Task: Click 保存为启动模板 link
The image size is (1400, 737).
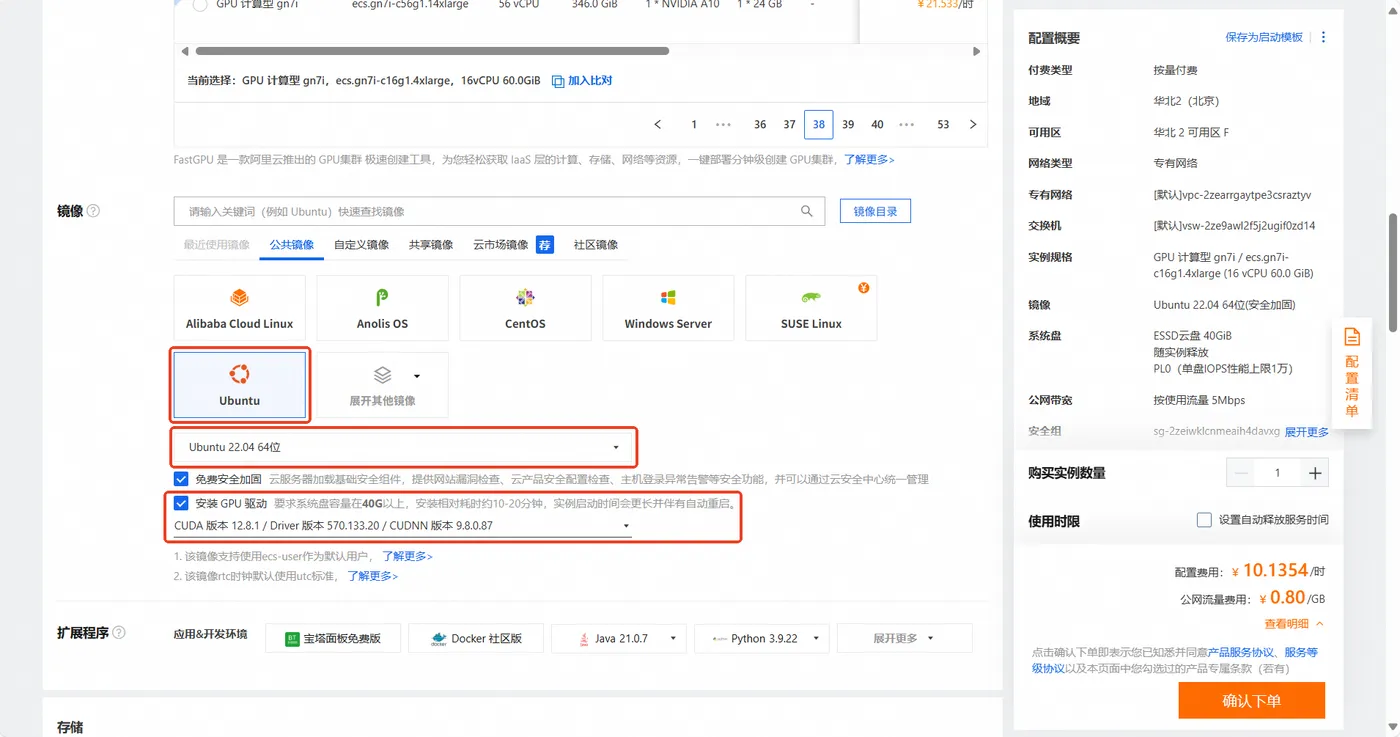Action: 1264,37
